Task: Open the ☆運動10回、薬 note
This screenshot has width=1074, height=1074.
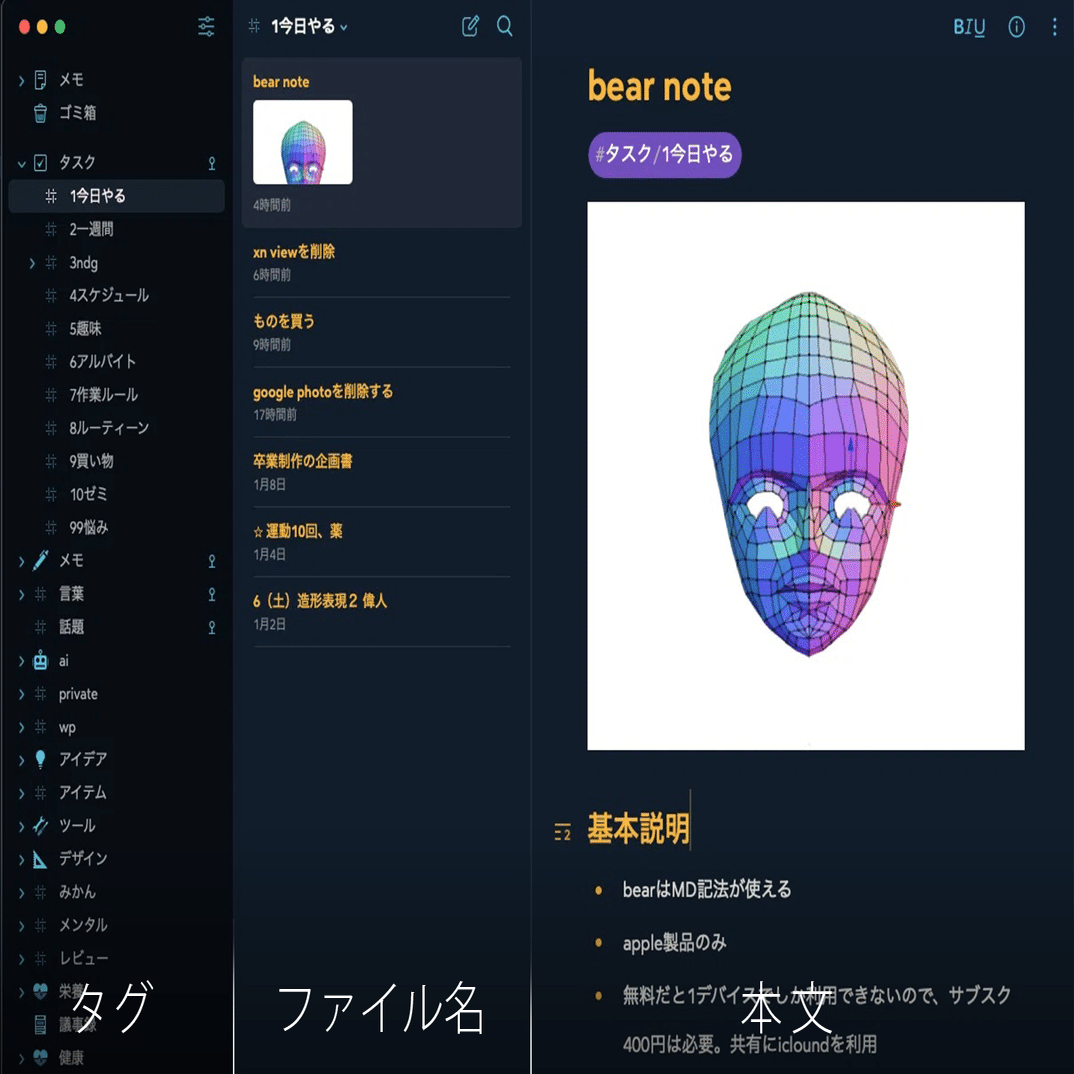Action: (382, 542)
